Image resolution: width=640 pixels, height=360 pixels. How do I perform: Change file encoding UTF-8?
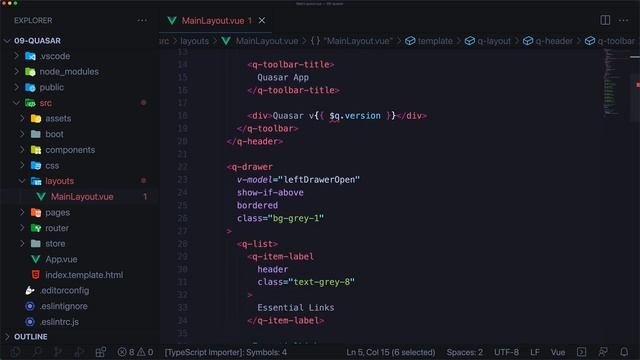(507, 352)
